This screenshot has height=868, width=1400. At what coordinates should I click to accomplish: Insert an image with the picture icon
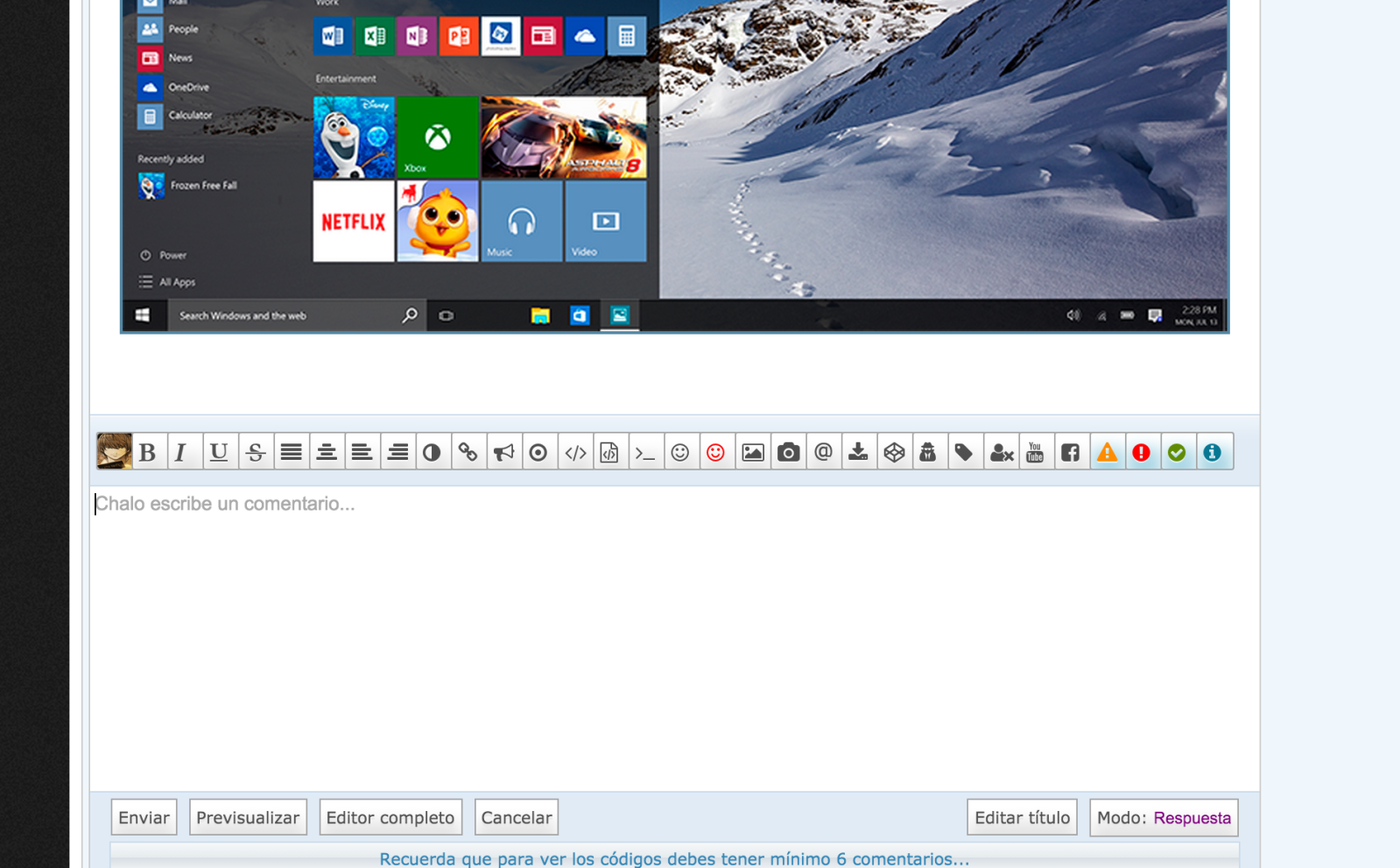752,452
